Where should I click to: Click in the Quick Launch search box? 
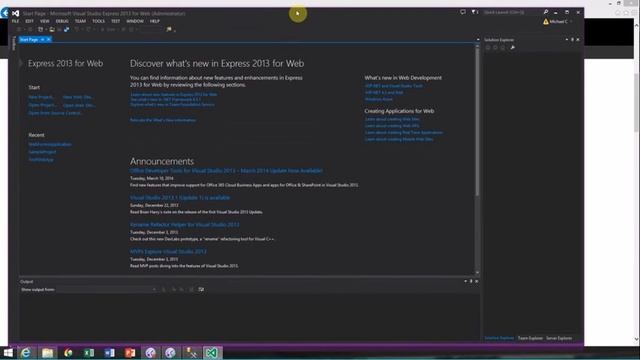[x=512, y=12]
